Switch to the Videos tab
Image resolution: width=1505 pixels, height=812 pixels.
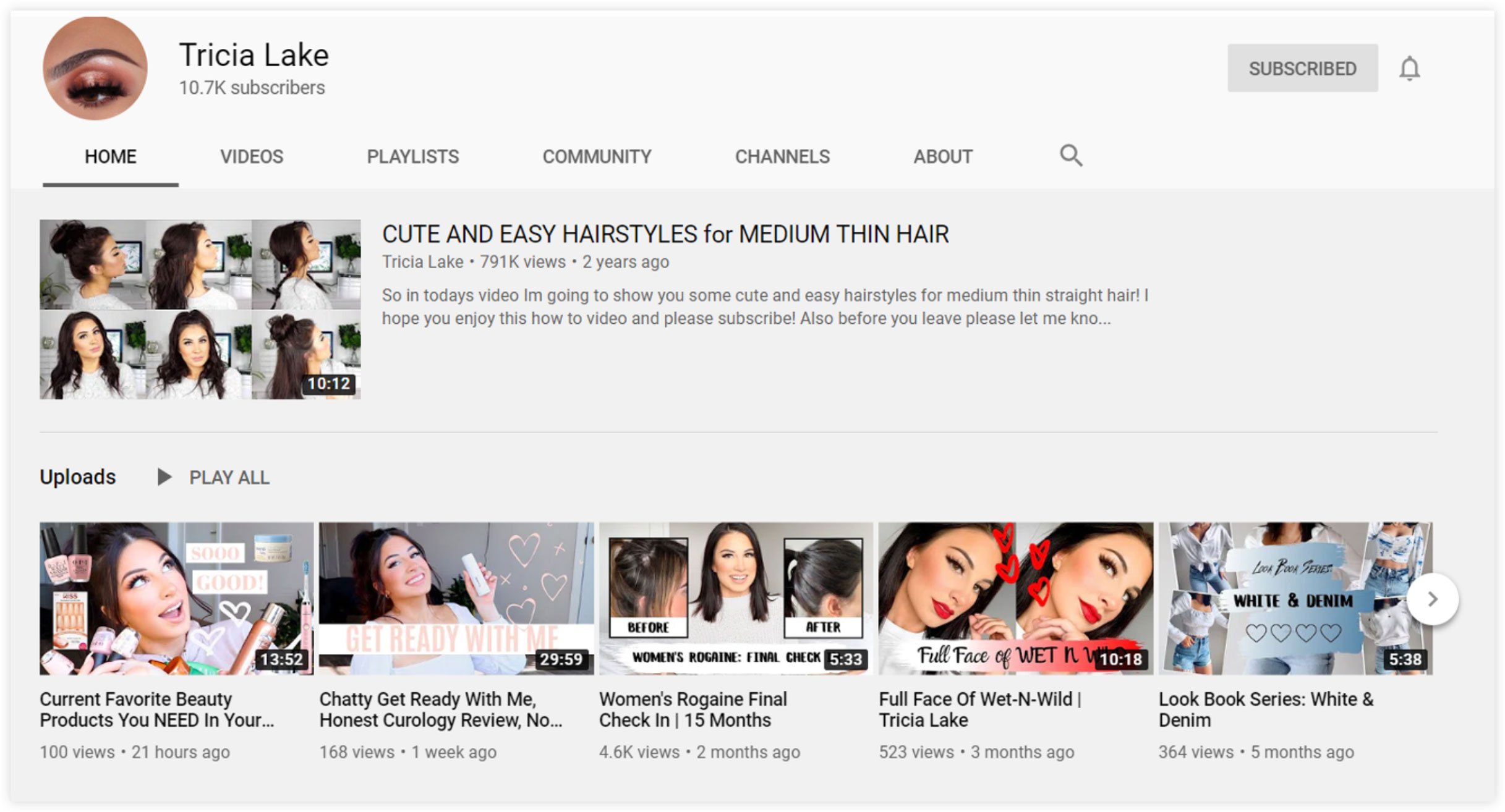click(252, 156)
